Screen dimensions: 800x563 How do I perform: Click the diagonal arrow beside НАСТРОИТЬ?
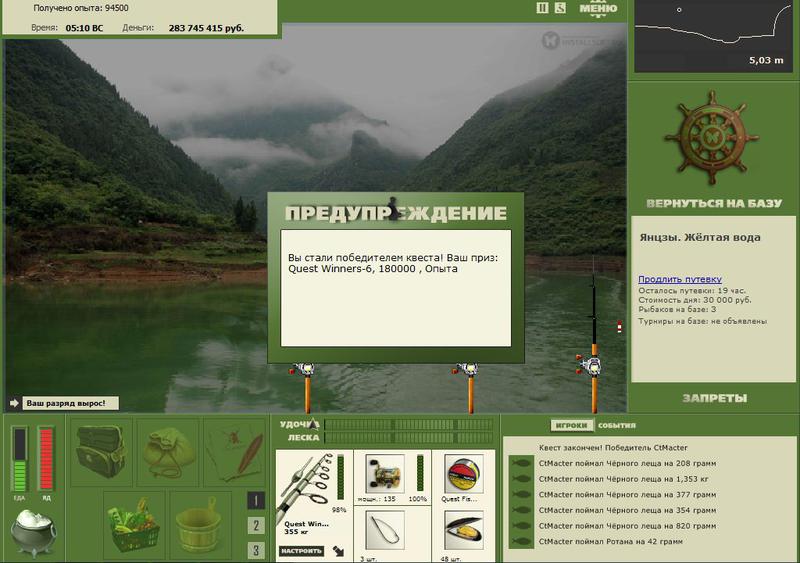tap(338, 551)
